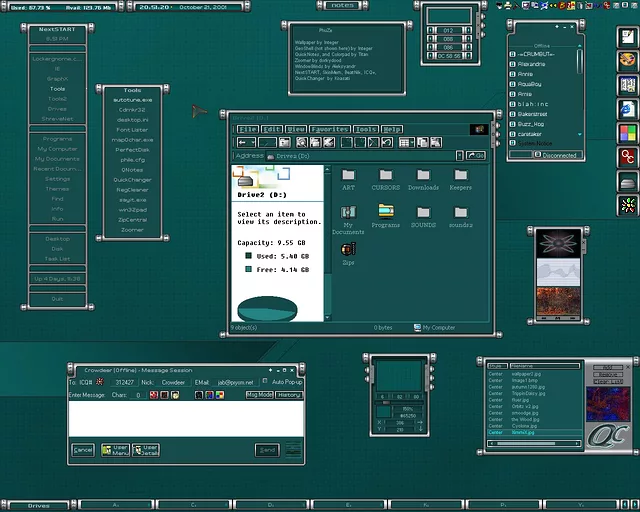
Task: Click in the message text area
Action: click(x=185, y=418)
